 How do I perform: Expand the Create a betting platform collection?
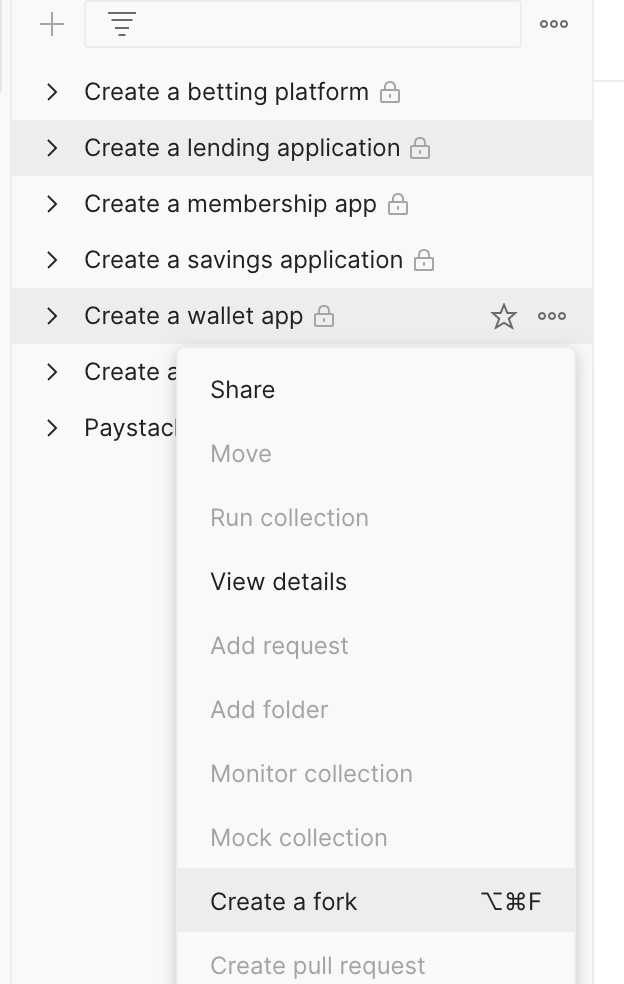52,92
